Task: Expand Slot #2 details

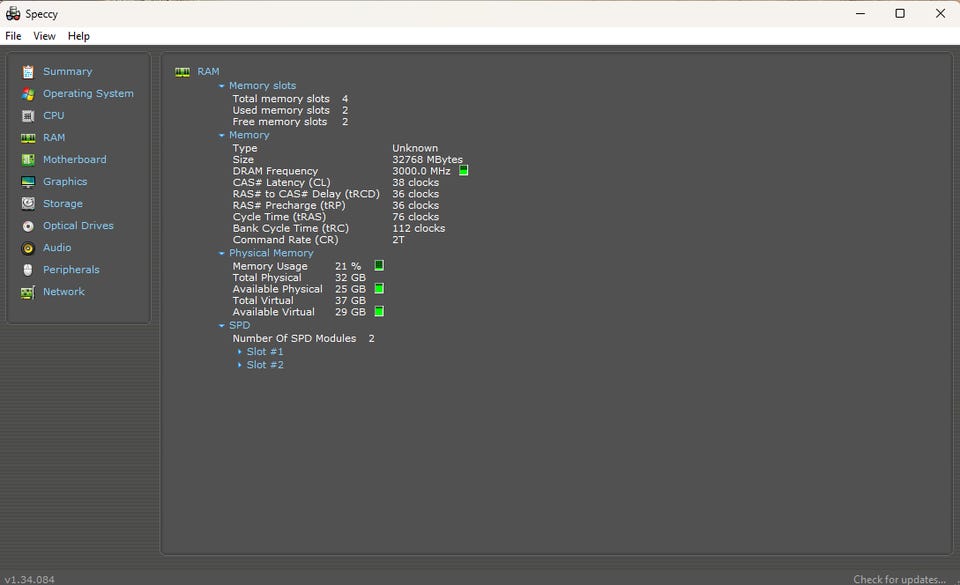Action: point(239,365)
